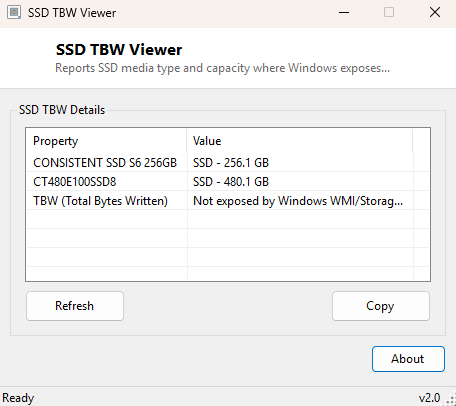Close the SSD TBW Viewer window
Screen dimensions: 456x406
point(435,13)
